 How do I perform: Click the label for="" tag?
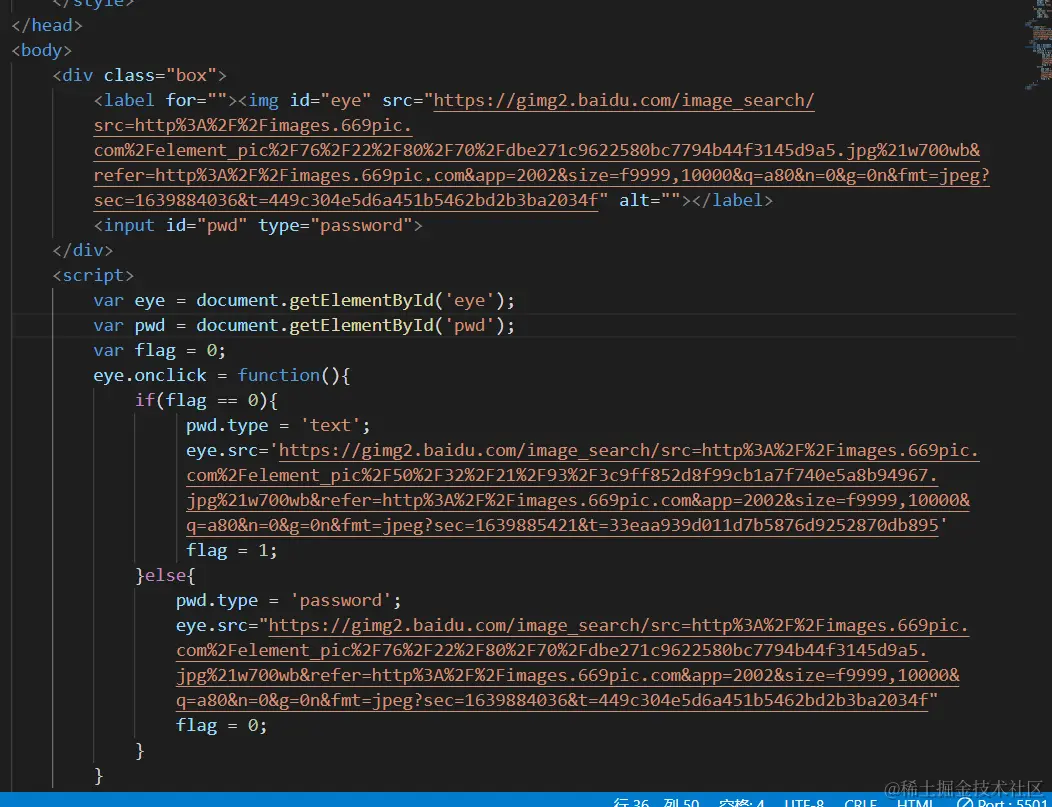[x=165, y=101]
